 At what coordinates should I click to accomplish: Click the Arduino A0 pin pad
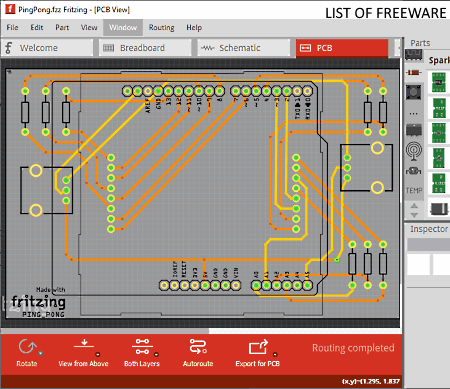(256, 285)
